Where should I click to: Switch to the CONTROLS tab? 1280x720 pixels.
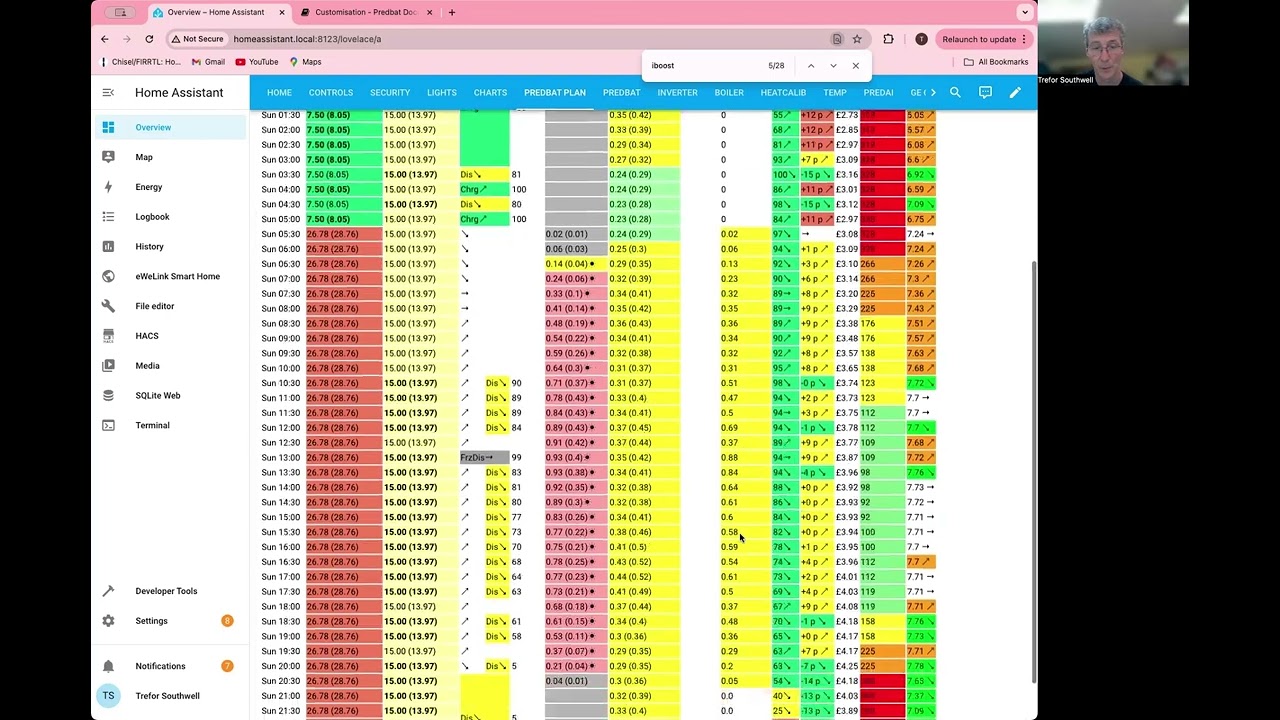(331, 93)
